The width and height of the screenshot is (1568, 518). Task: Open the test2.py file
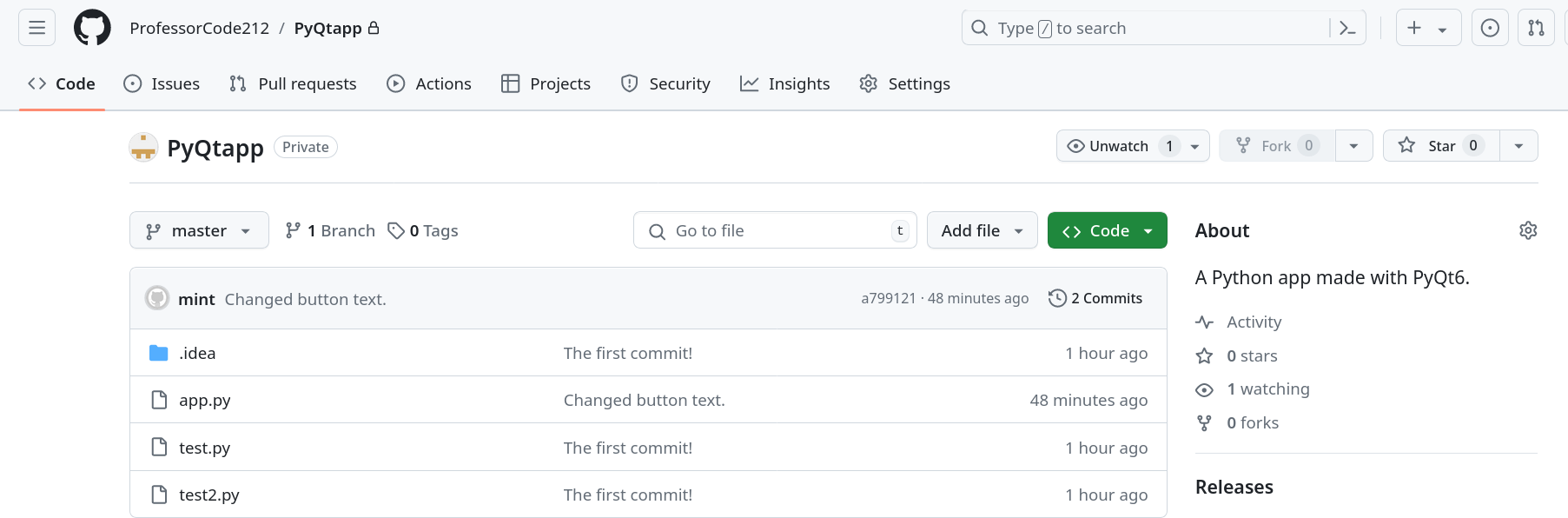[208, 495]
